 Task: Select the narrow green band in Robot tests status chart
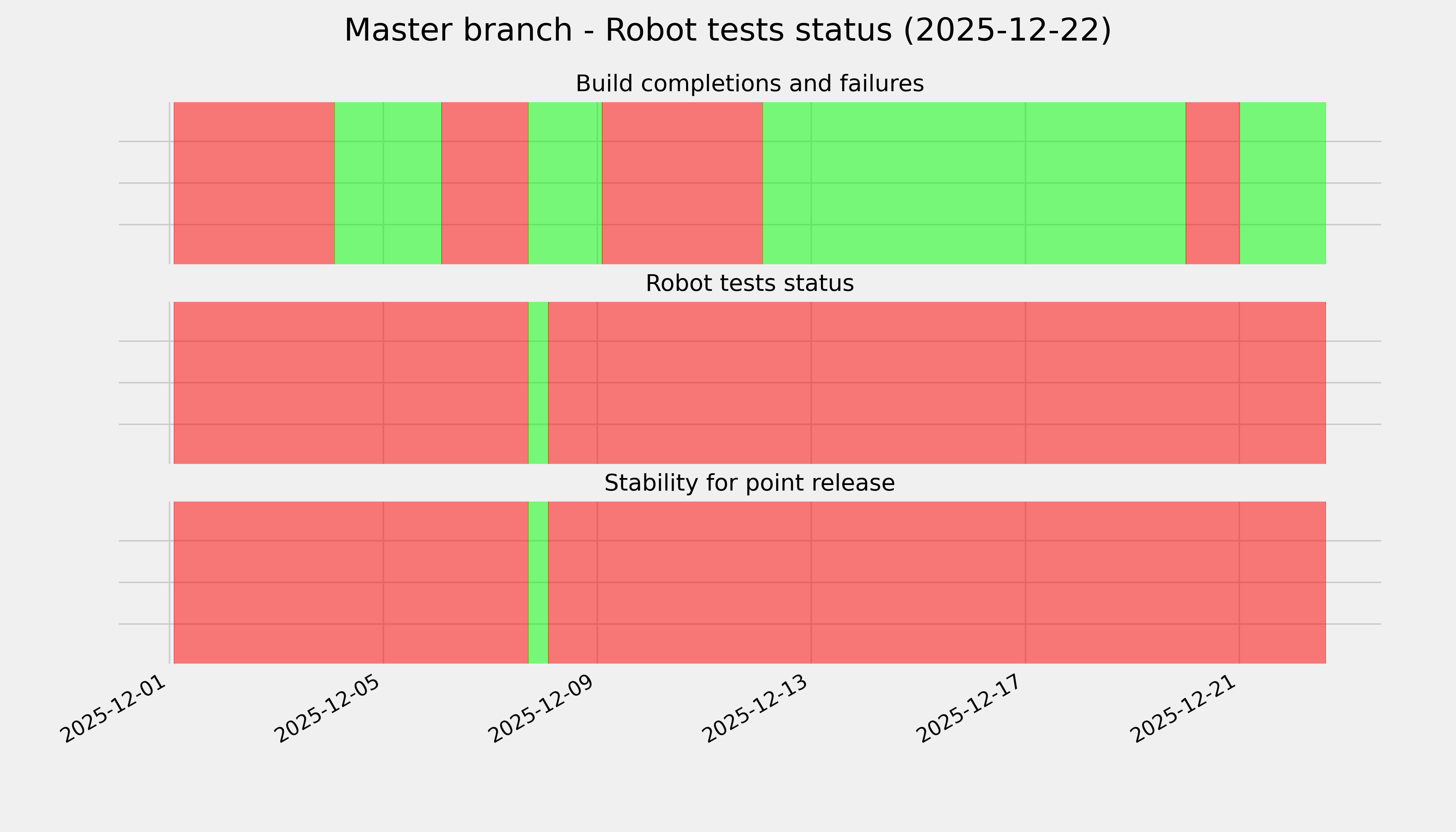[538, 383]
